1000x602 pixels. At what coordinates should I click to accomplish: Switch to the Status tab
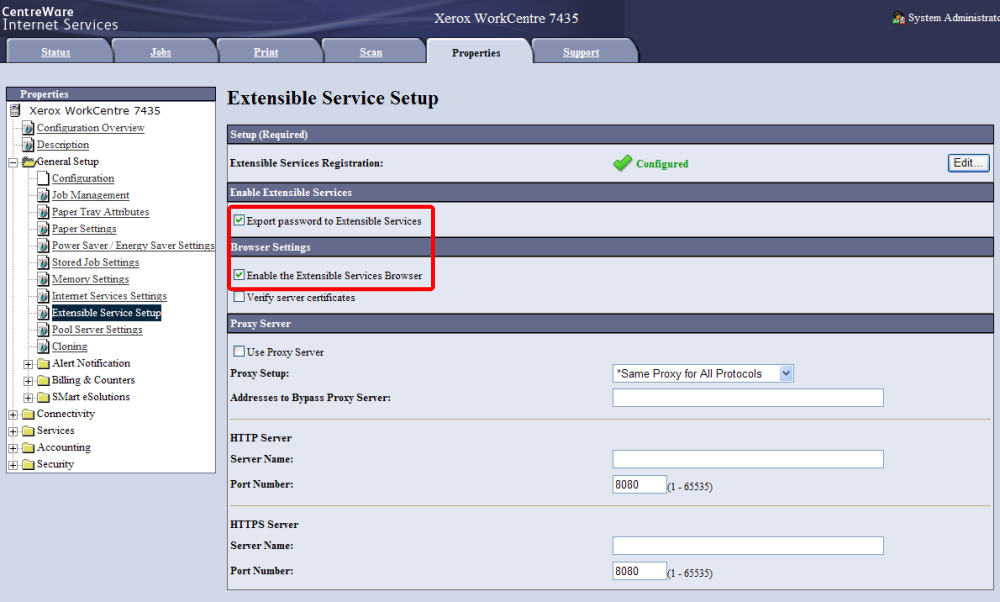pos(56,52)
